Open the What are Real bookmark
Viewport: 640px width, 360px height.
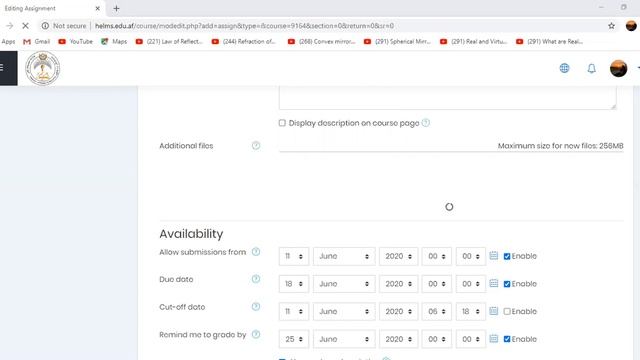[x=550, y=42]
